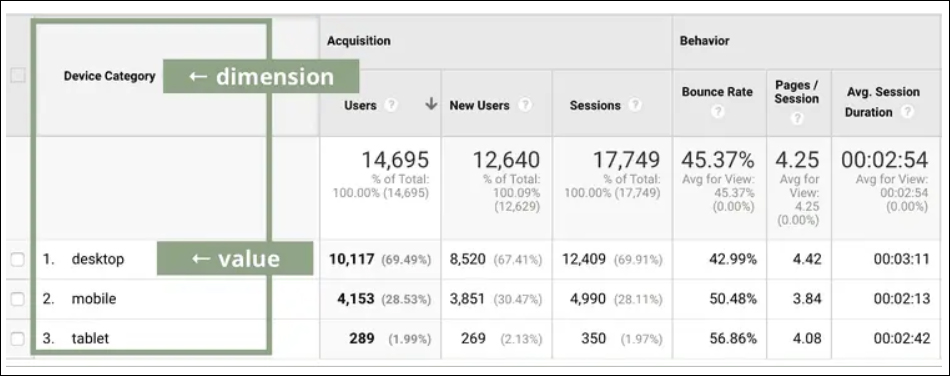The width and height of the screenshot is (950, 376).
Task: Open help icon next to Avg. Session Duration
Action: pos(906,112)
